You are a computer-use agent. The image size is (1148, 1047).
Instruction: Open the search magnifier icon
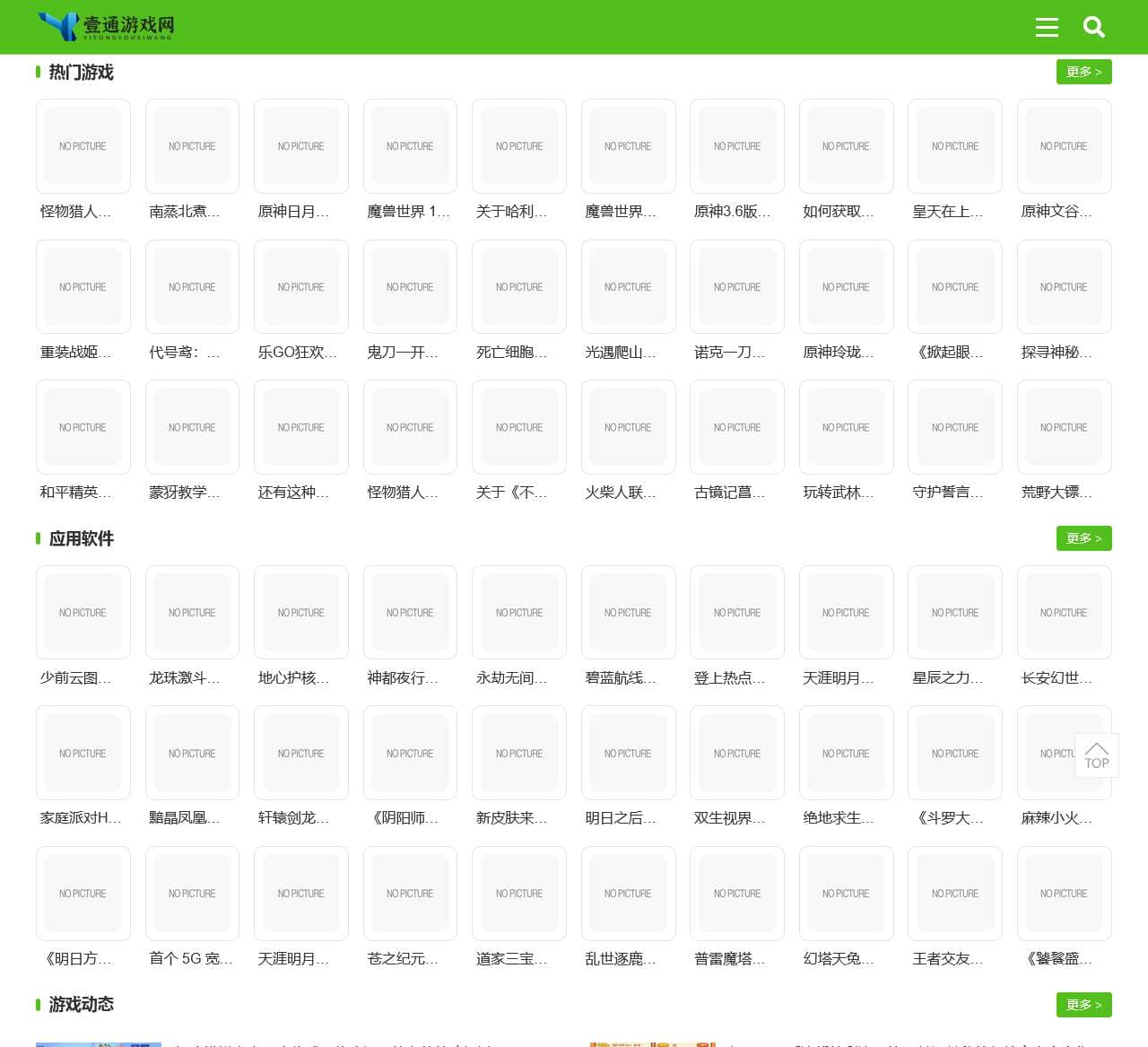coord(1094,27)
